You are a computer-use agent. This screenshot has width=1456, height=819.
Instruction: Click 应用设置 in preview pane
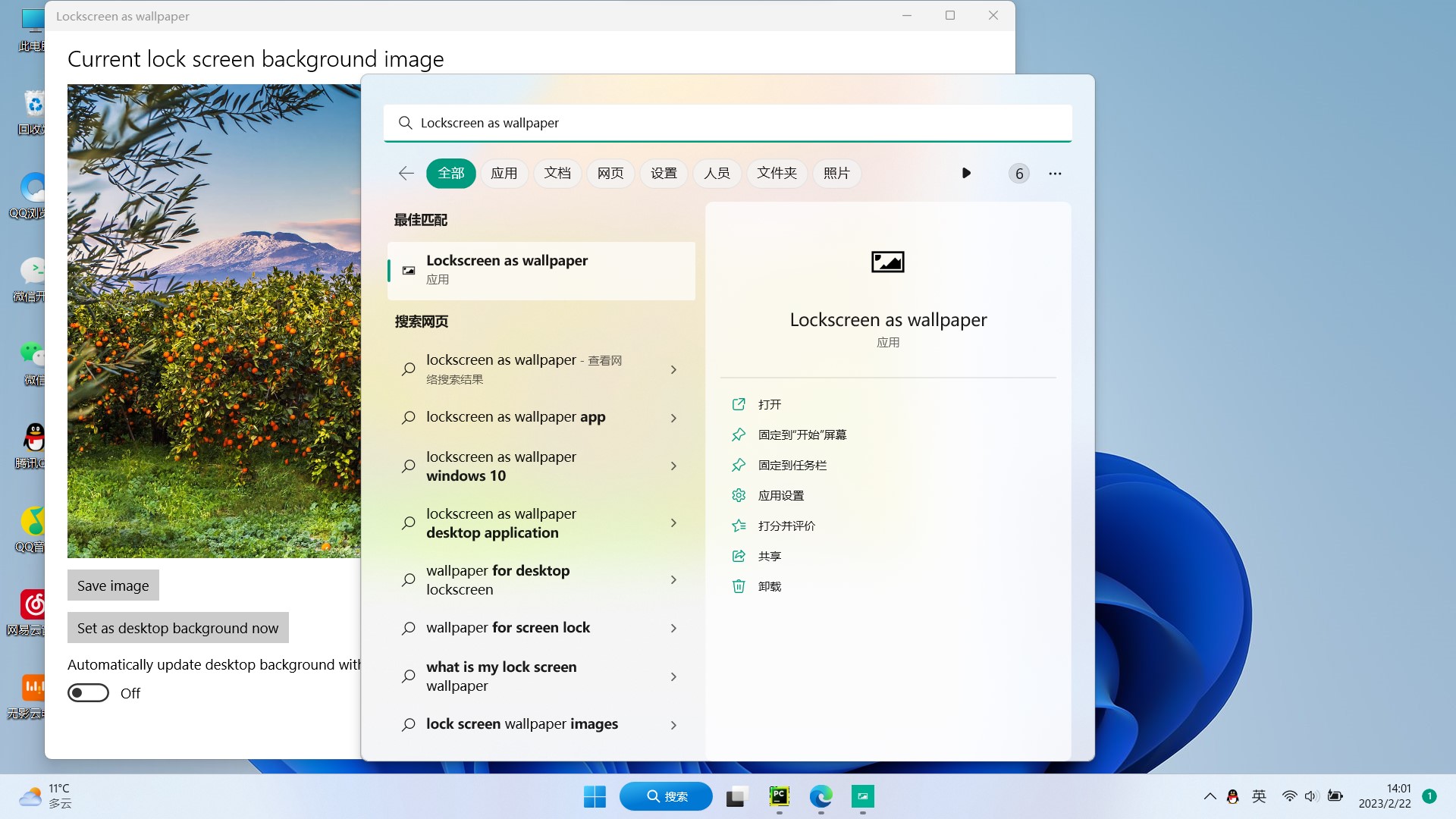781,495
